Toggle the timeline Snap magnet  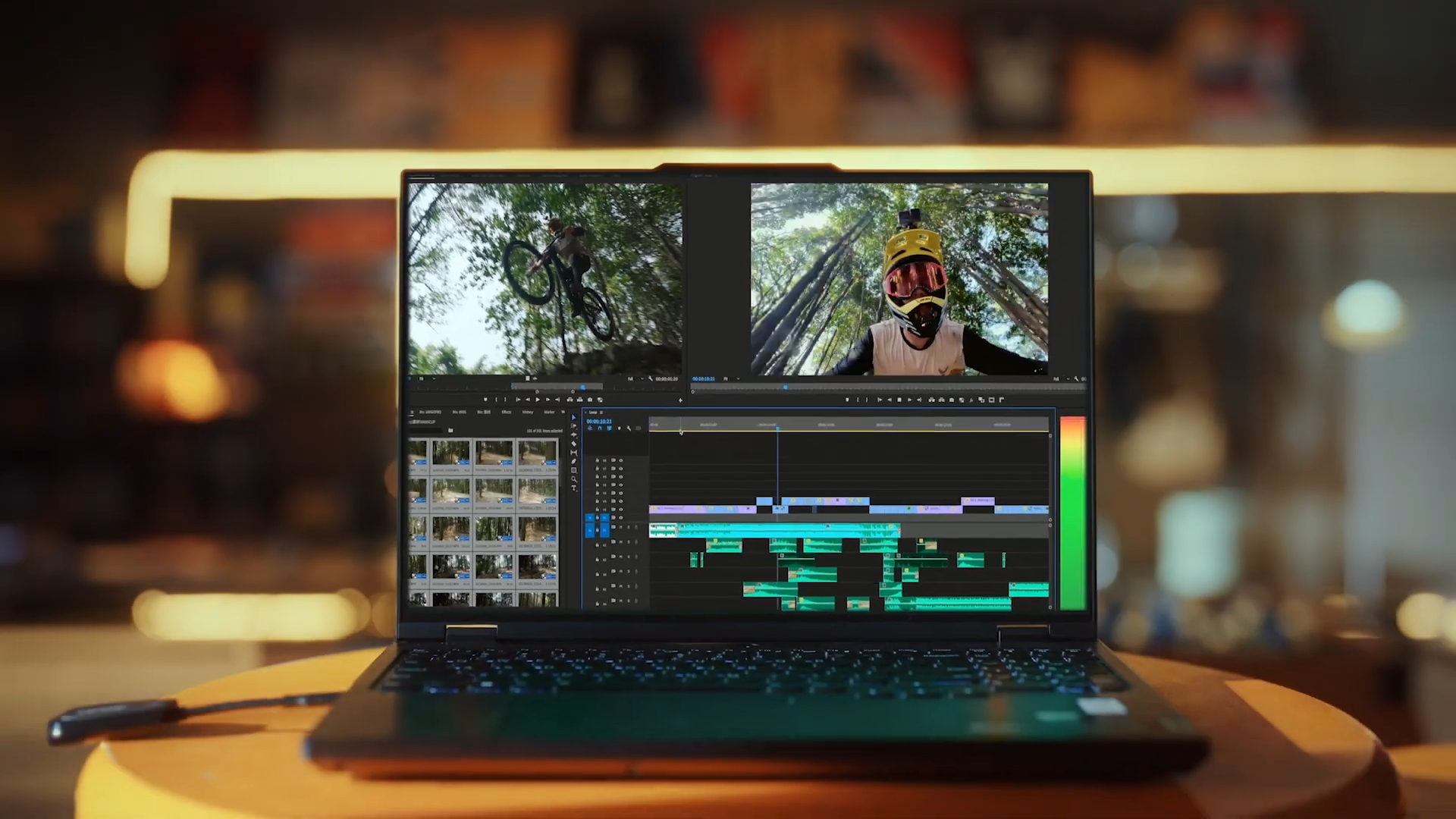(x=599, y=428)
